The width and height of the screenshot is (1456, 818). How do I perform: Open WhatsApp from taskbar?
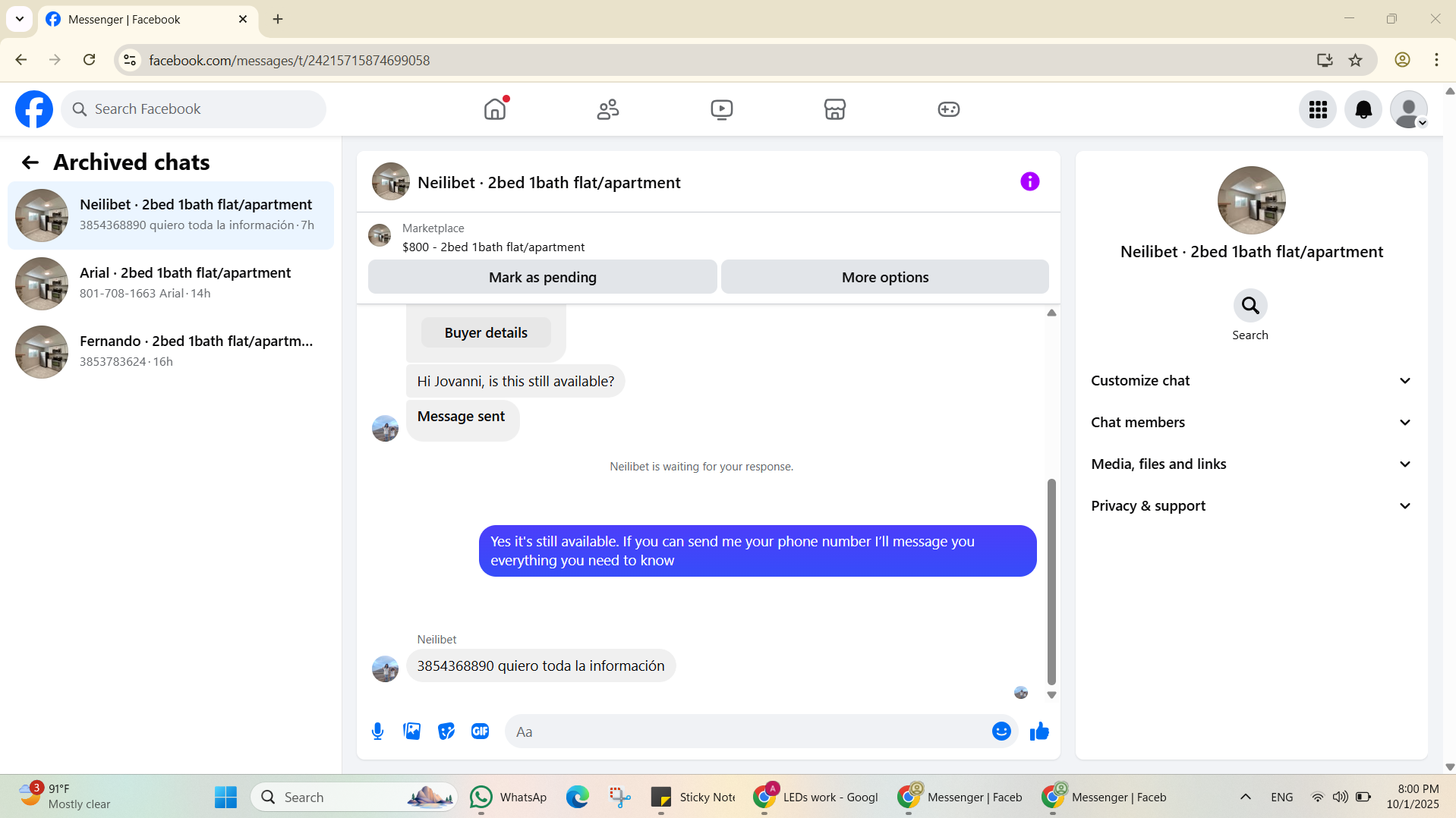[x=508, y=797]
